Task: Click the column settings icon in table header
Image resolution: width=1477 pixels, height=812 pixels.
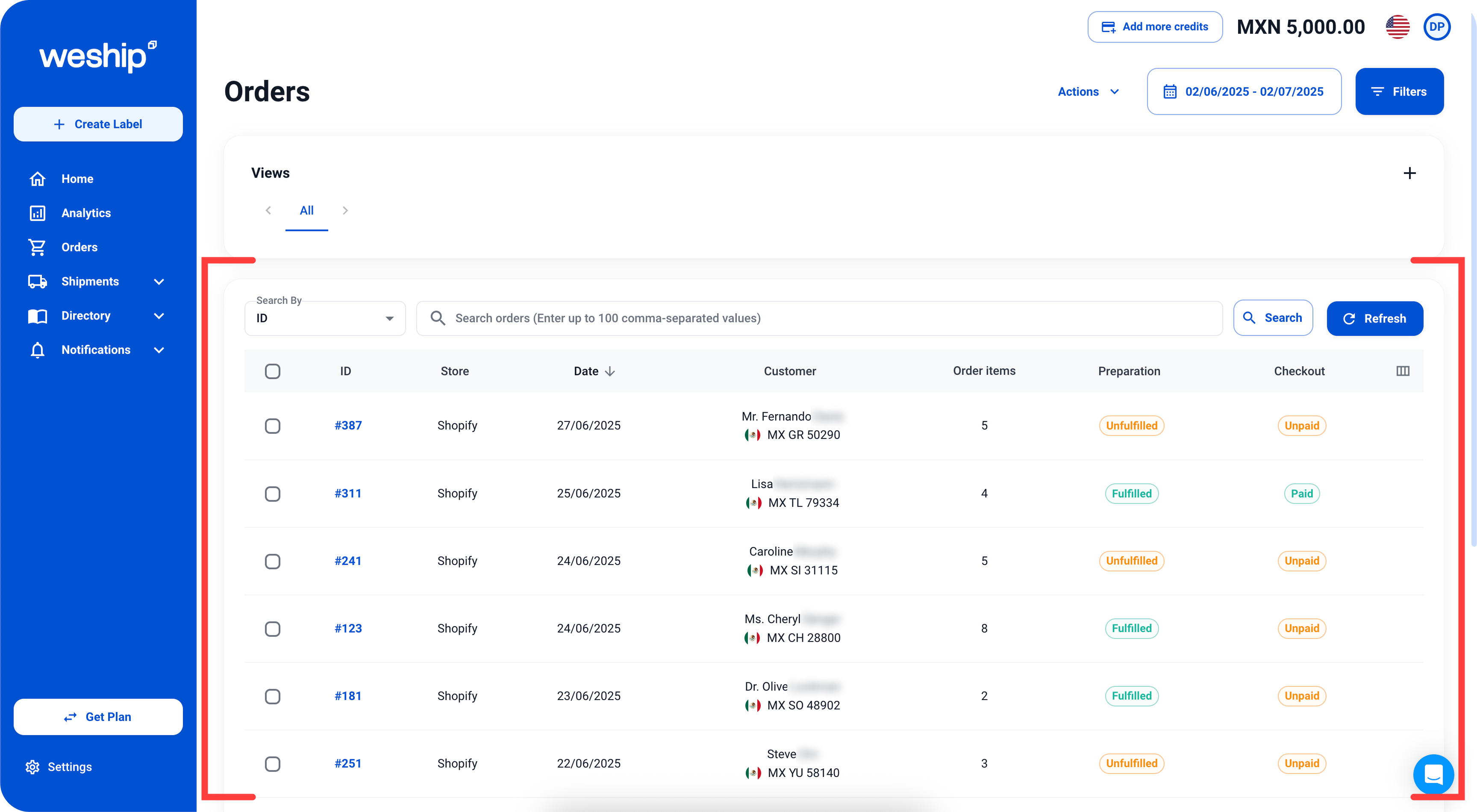Action: click(1403, 371)
